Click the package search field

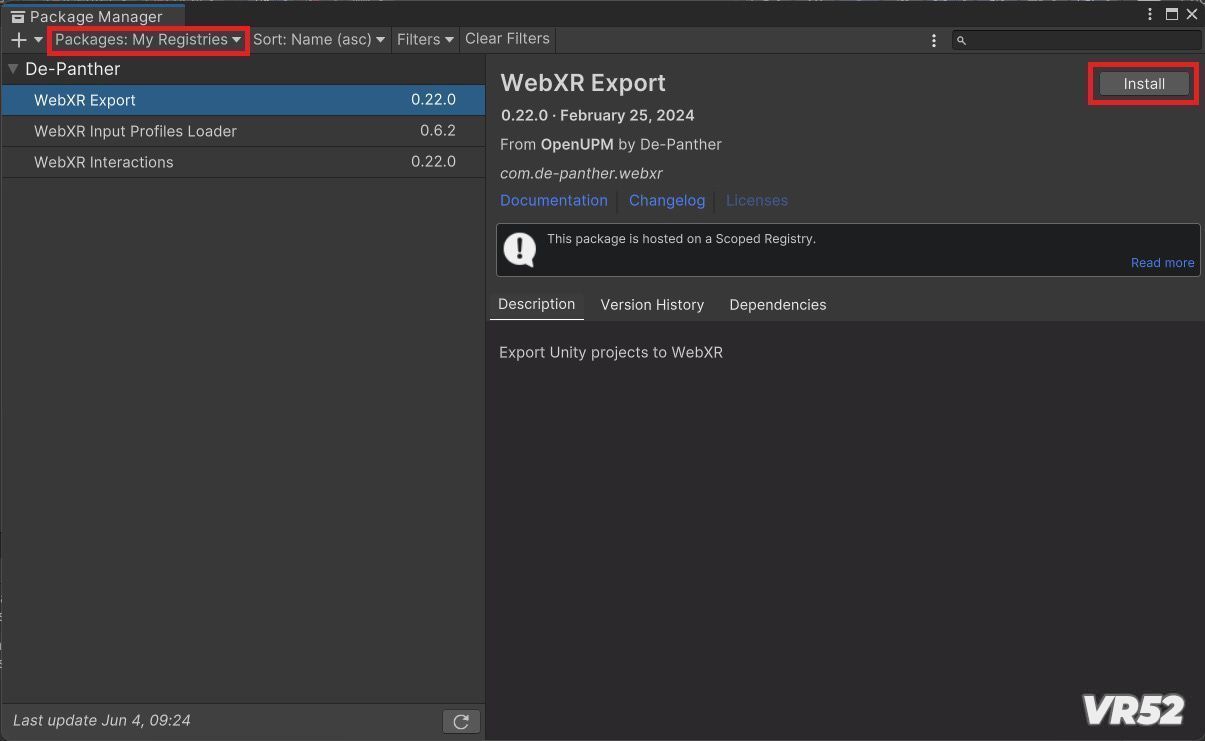pyautogui.click(x=1076, y=40)
